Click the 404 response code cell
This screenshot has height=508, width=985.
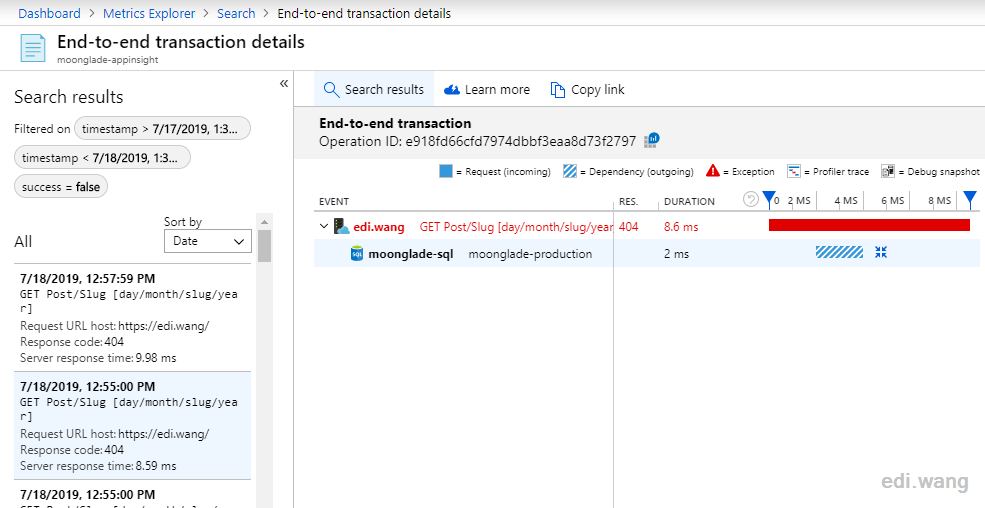pyautogui.click(x=628, y=227)
